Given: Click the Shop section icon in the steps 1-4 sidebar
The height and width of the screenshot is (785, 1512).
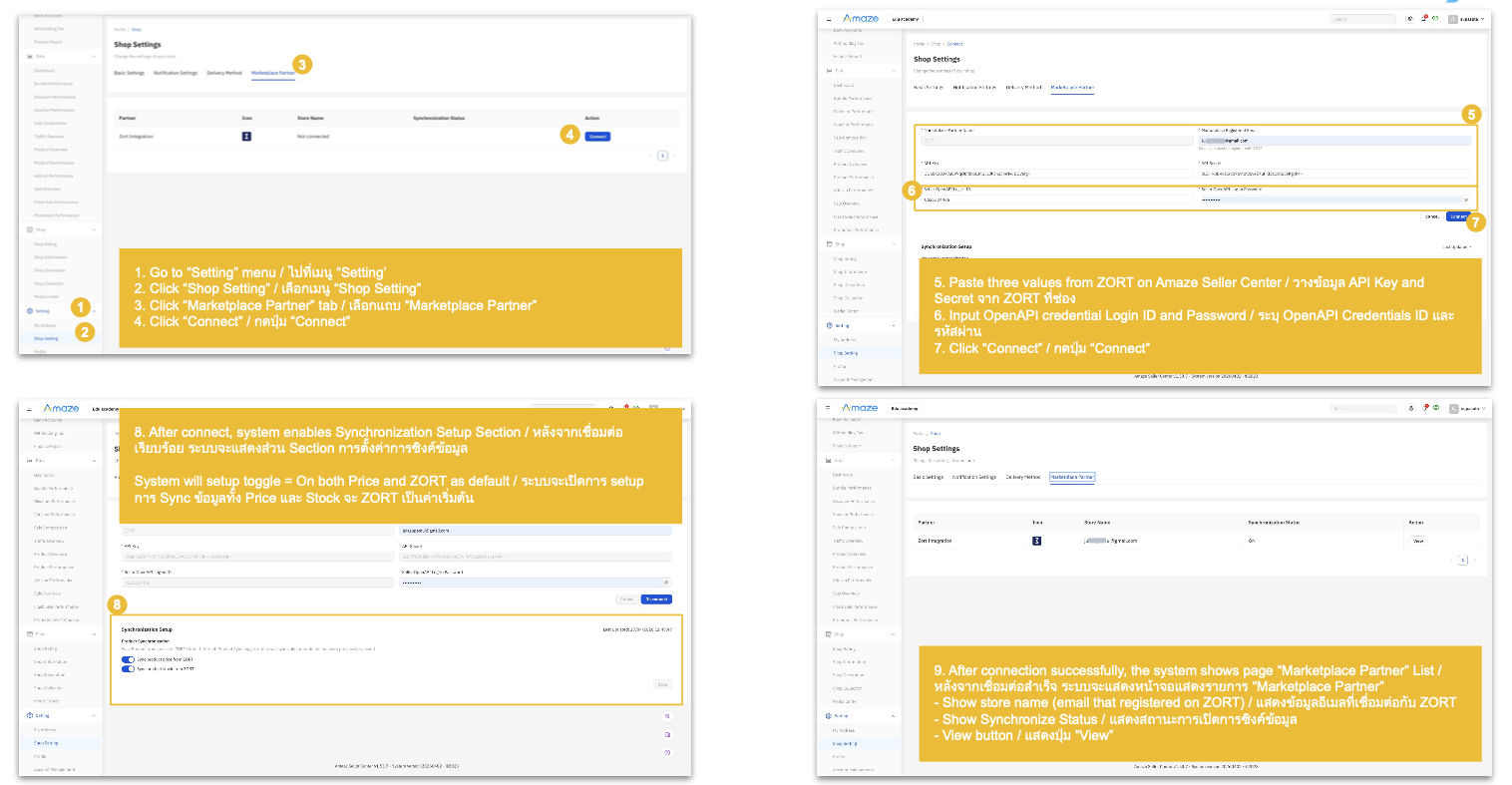Looking at the screenshot, I should coord(30,229).
